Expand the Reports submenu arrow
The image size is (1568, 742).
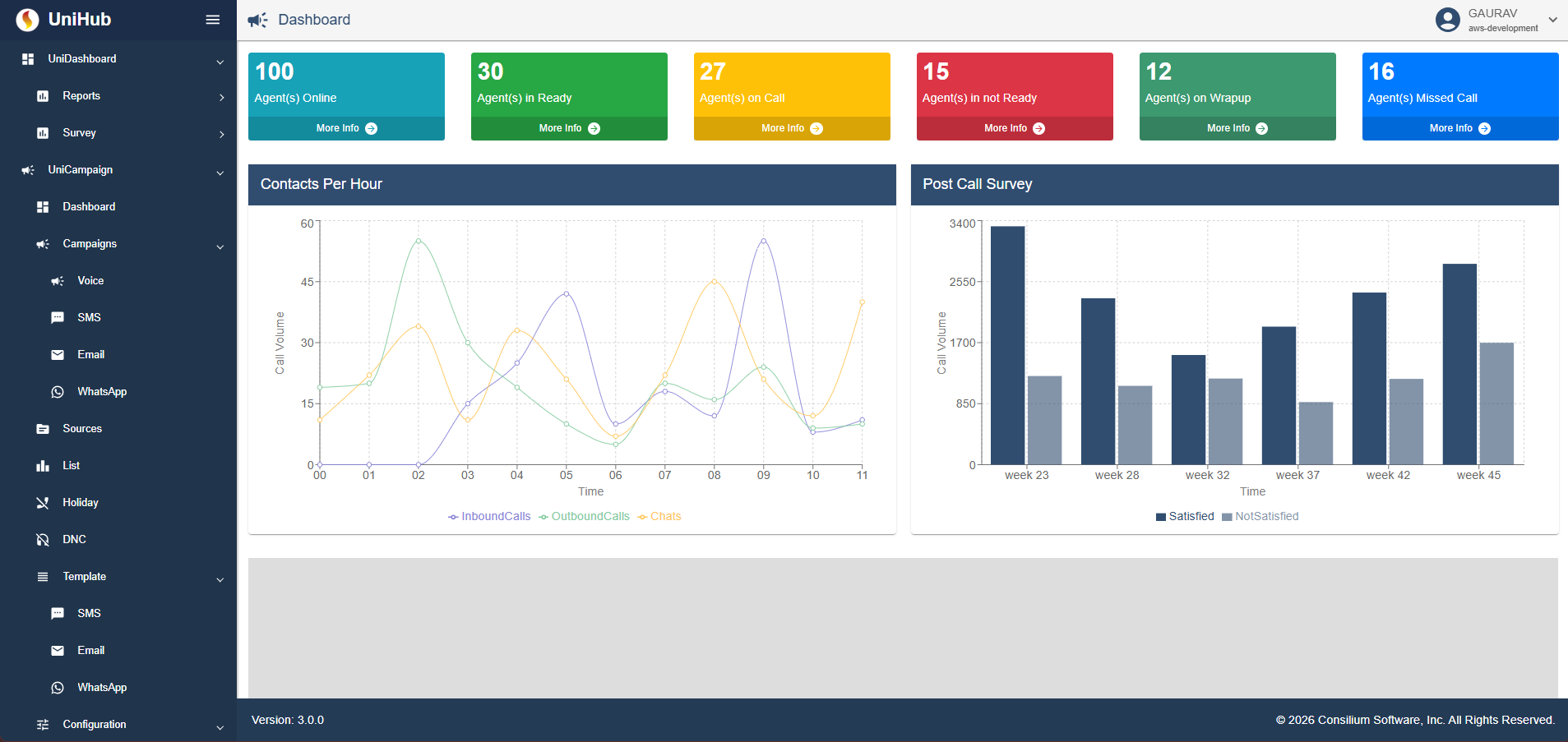[x=221, y=97]
